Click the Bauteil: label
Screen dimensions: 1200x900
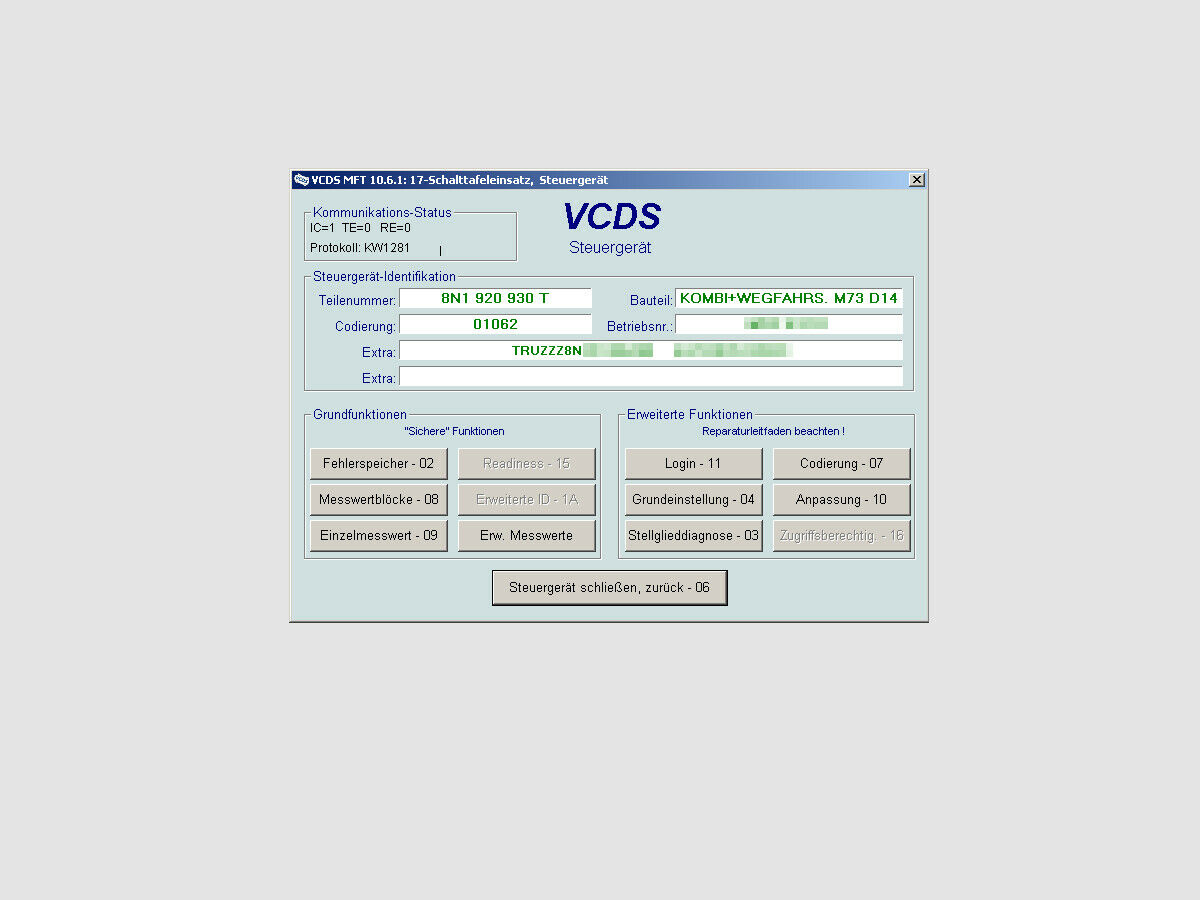click(x=651, y=300)
